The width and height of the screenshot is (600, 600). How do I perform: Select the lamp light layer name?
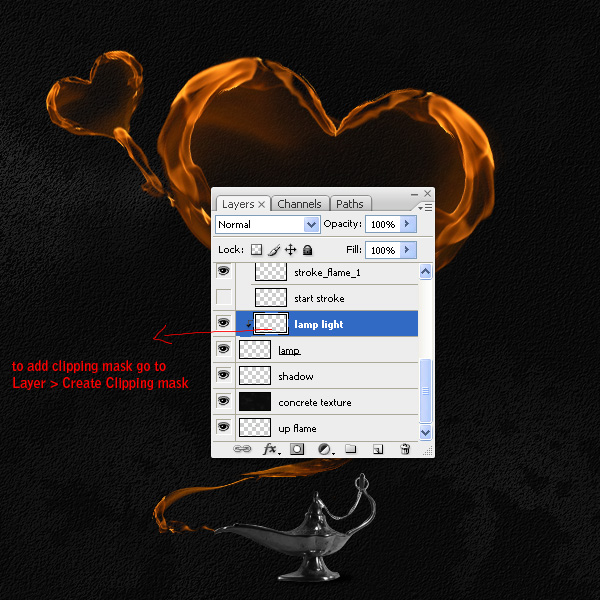[319, 324]
